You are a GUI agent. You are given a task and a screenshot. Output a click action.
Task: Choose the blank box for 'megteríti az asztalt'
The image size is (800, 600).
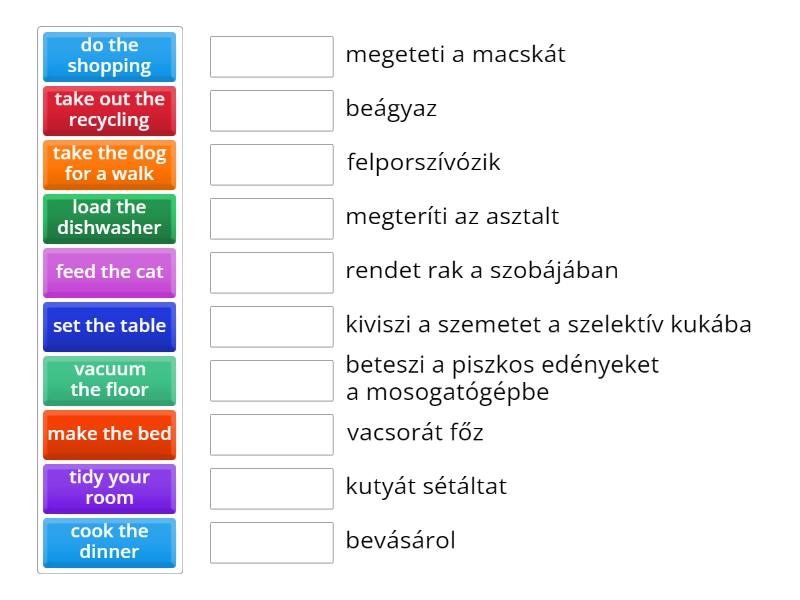point(272,219)
